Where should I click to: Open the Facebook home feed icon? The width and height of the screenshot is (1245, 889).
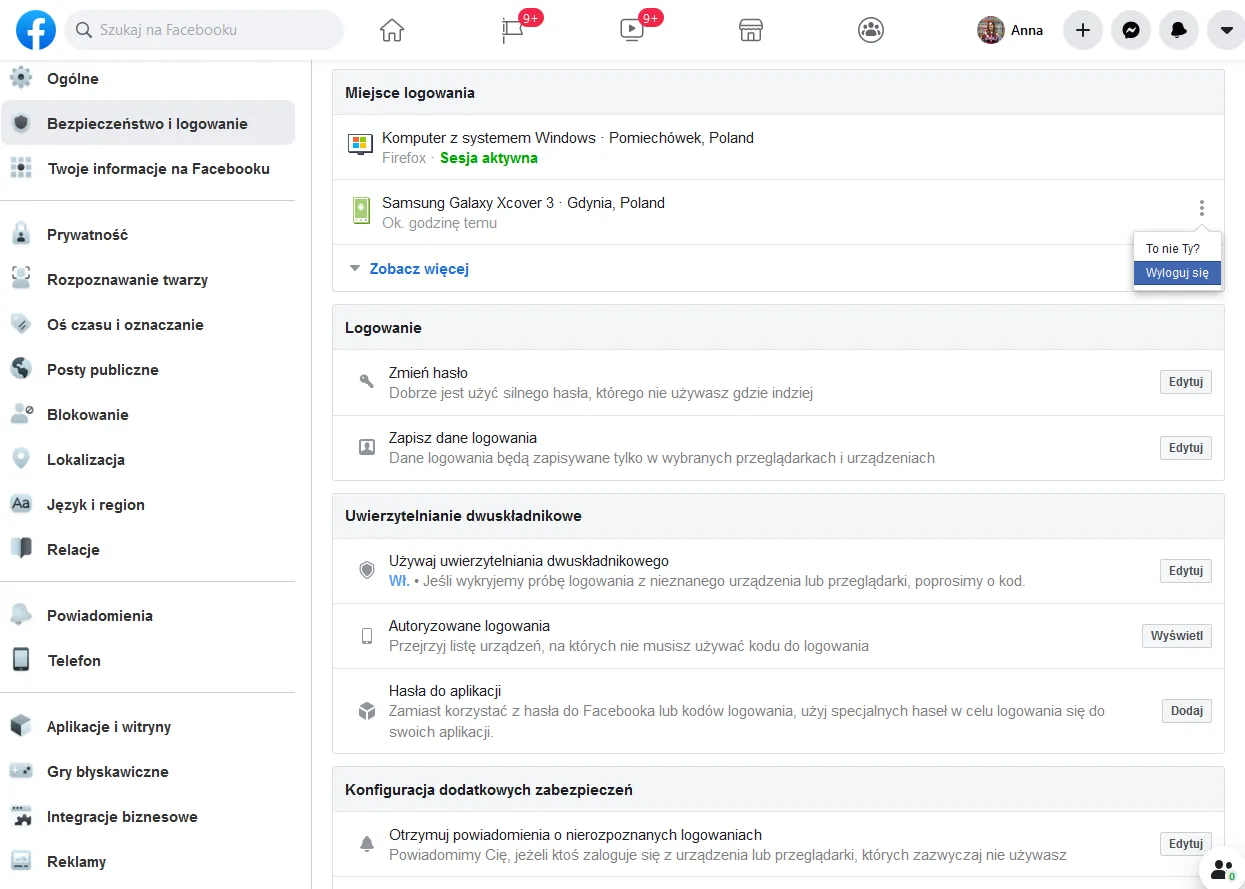click(392, 30)
